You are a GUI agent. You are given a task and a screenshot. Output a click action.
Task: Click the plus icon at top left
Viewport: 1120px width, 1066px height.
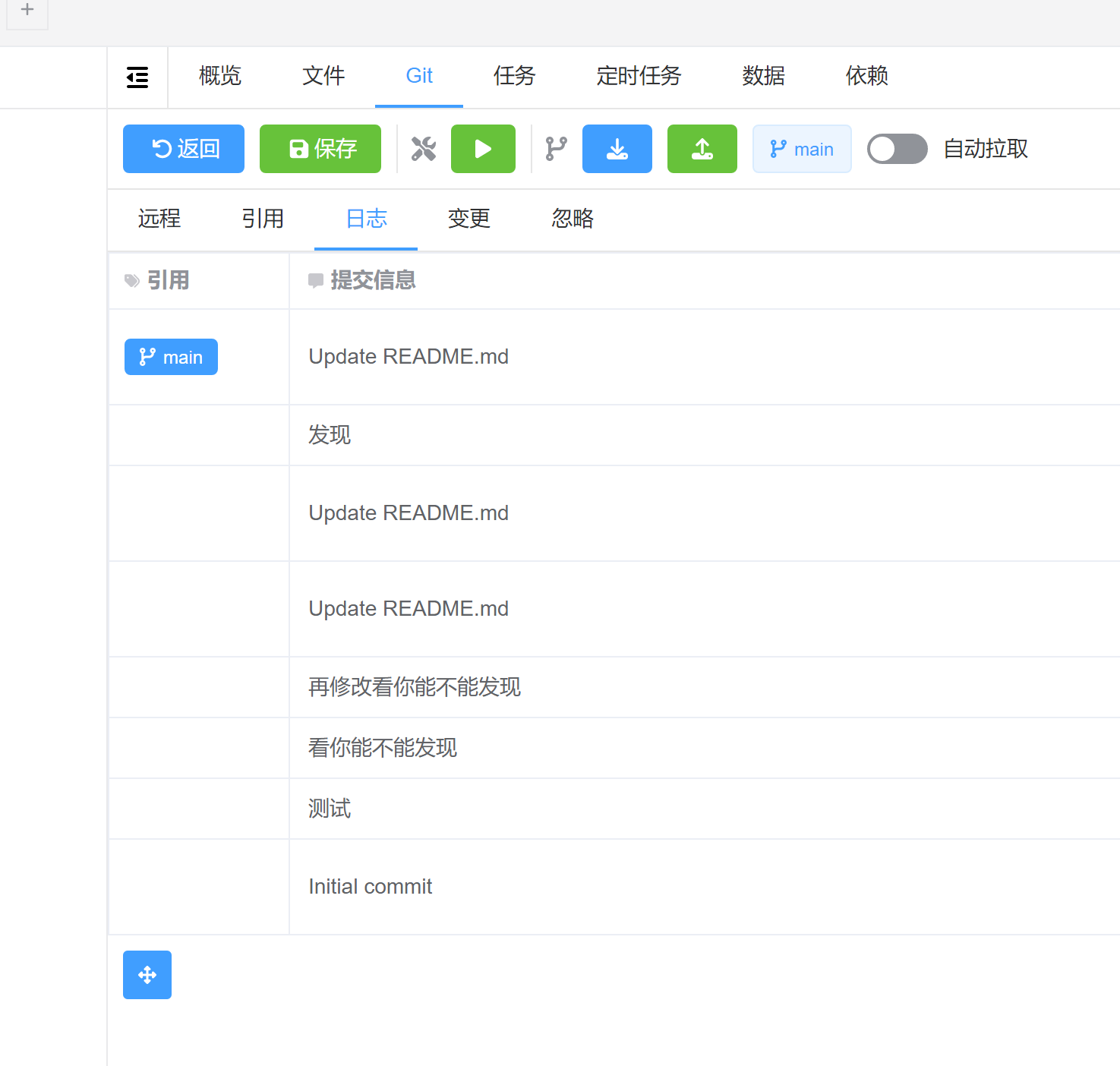coord(27,10)
